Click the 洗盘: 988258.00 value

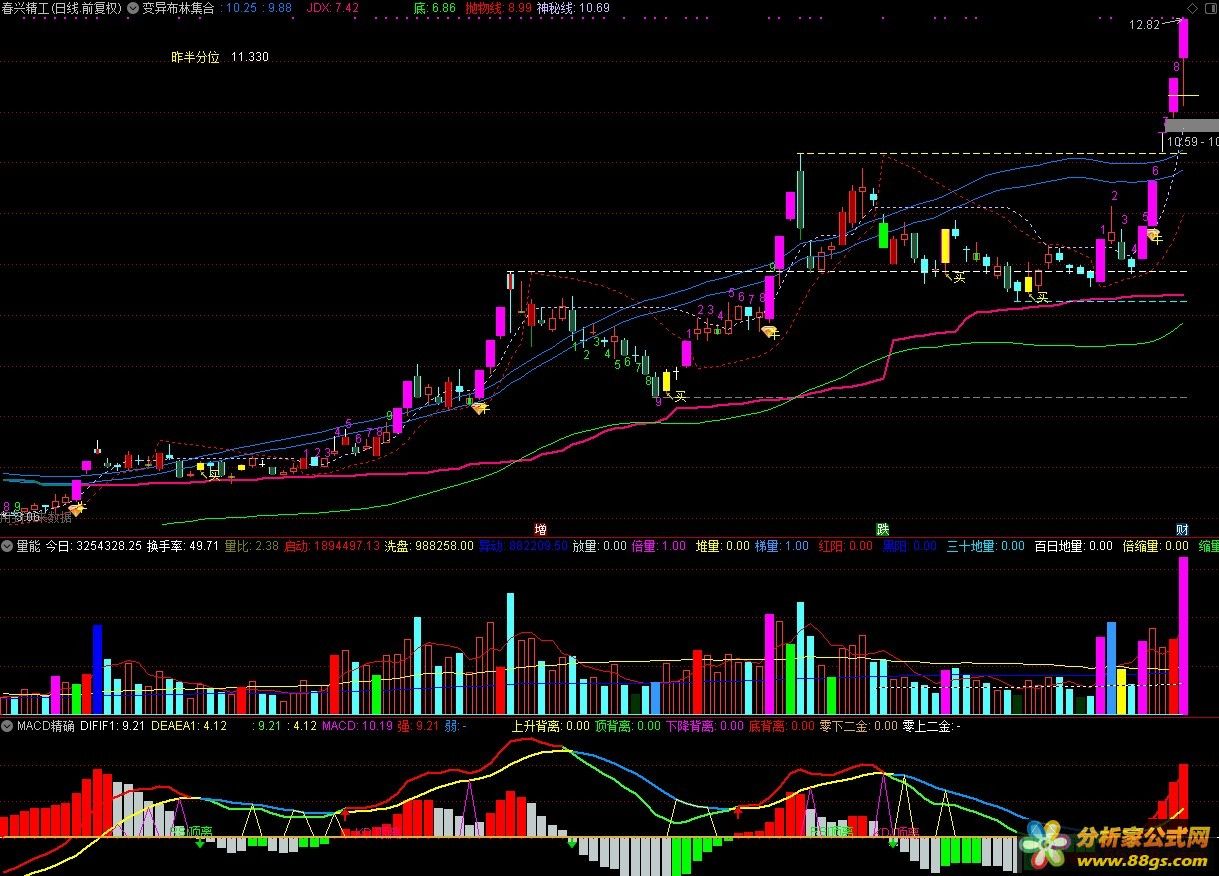[429, 546]
